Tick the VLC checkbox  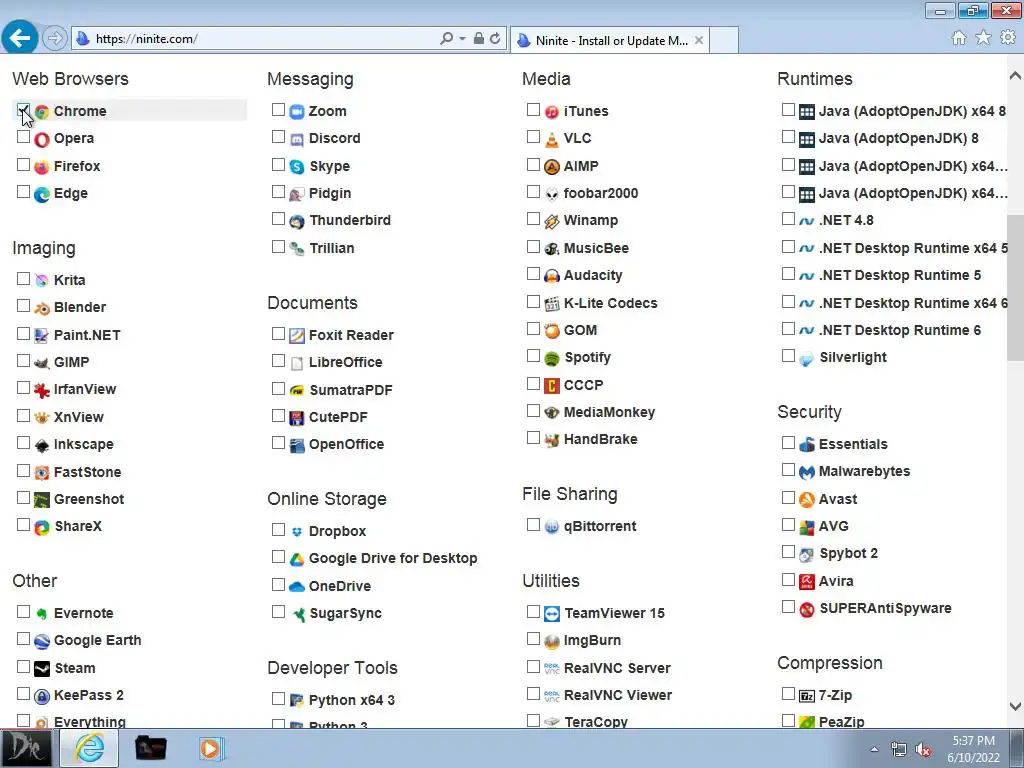point(533,137)
